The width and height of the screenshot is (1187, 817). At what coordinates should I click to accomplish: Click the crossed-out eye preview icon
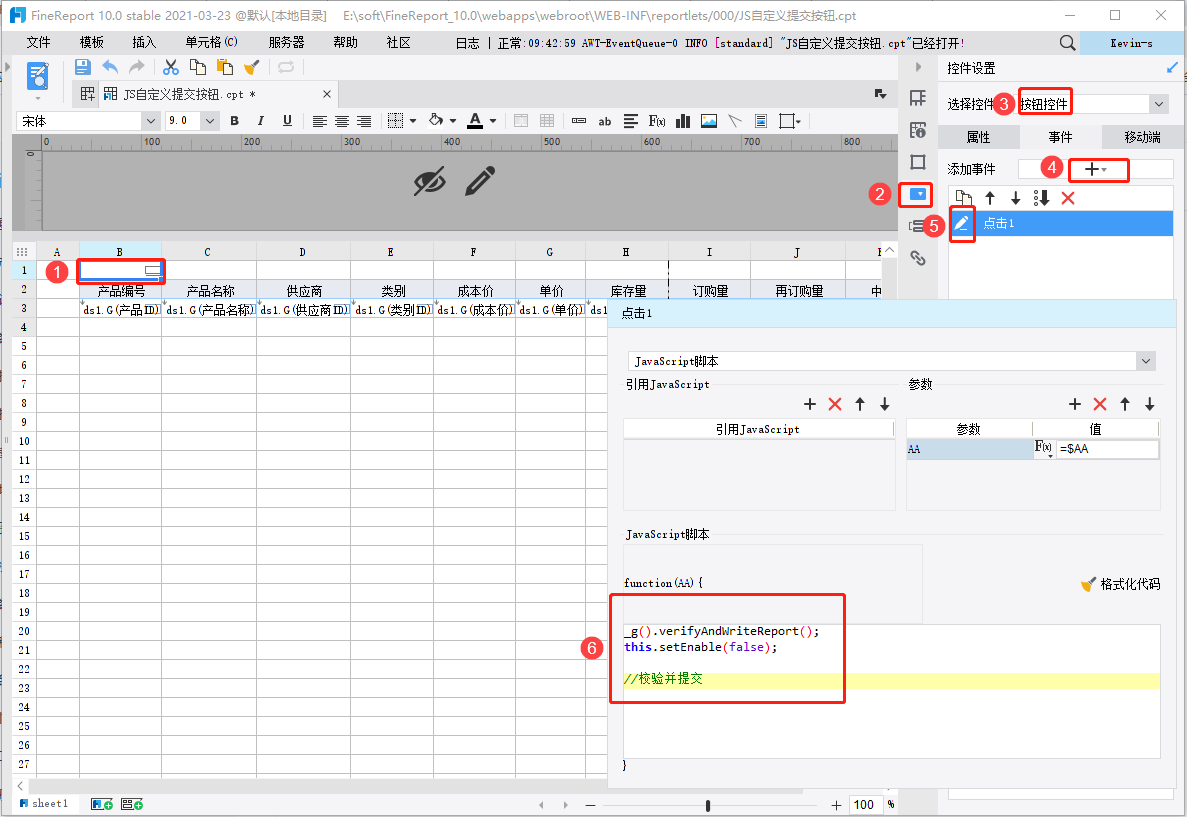(429, 182)
